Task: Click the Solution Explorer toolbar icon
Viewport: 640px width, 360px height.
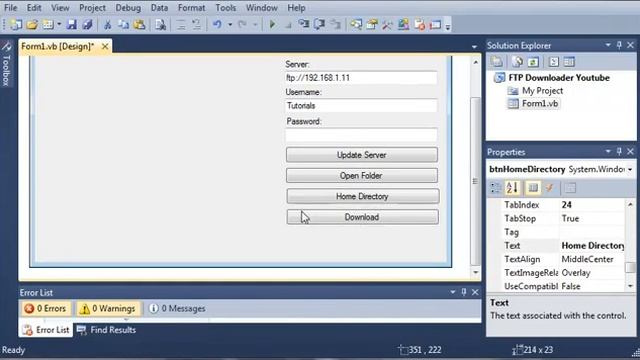Action: coord(356,24)
